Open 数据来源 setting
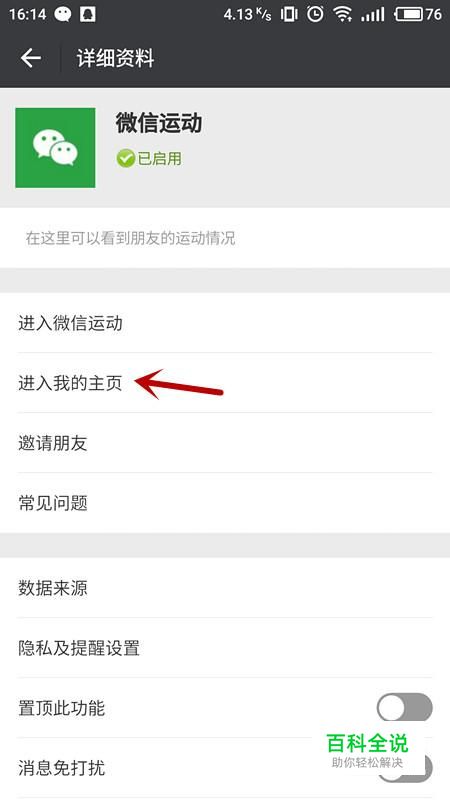This screenshot has height=800, width=450. [x=225, y=588]
